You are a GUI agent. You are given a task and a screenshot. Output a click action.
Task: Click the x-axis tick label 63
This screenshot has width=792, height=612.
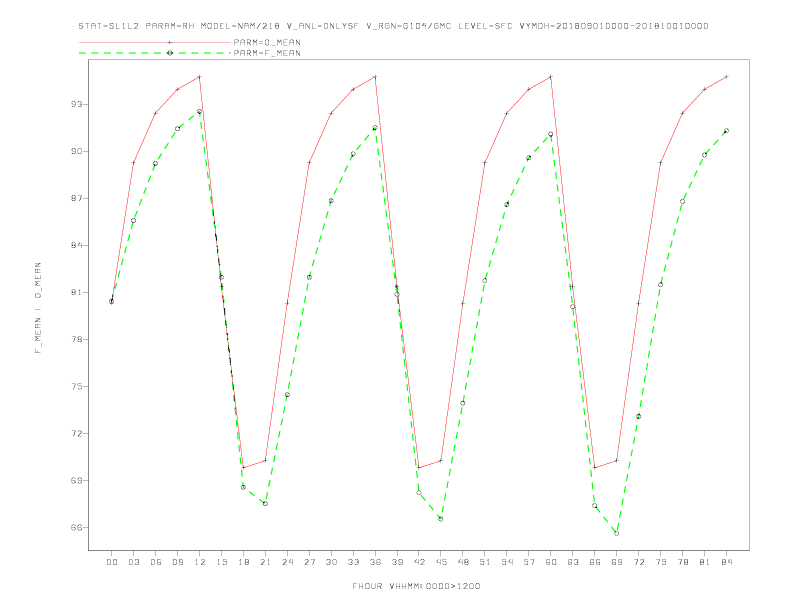pyautogui.click(x=573, y=562)
